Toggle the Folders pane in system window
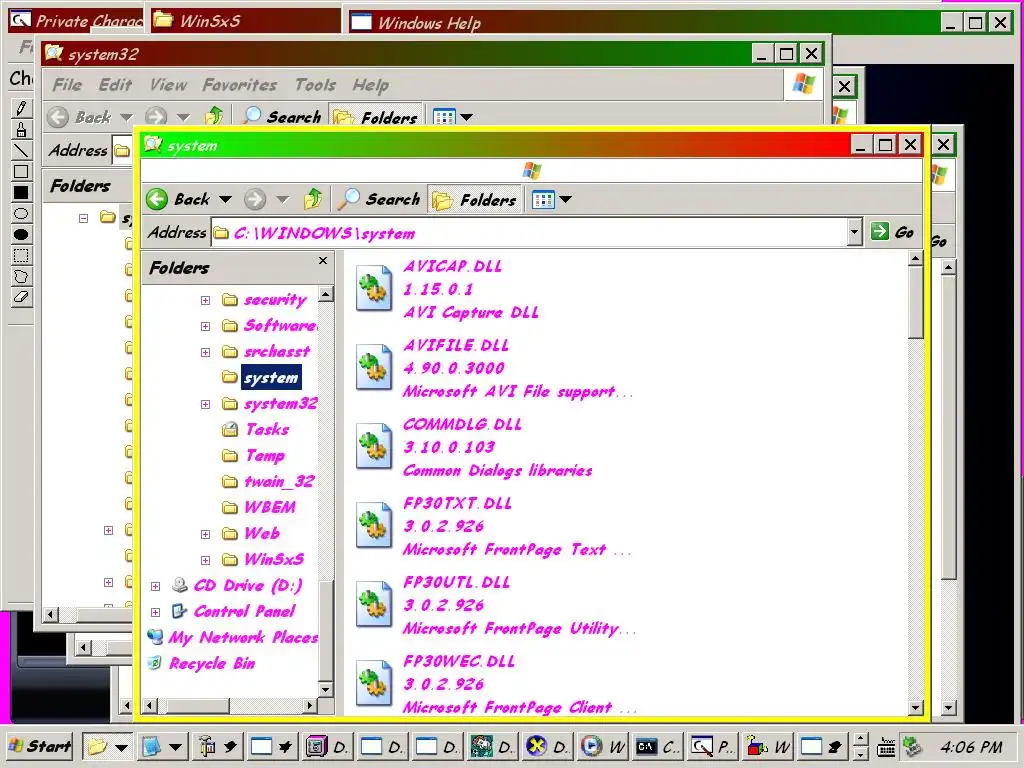Image resolution: width=1024 pixels, height=768 pixels. point(475,199)
